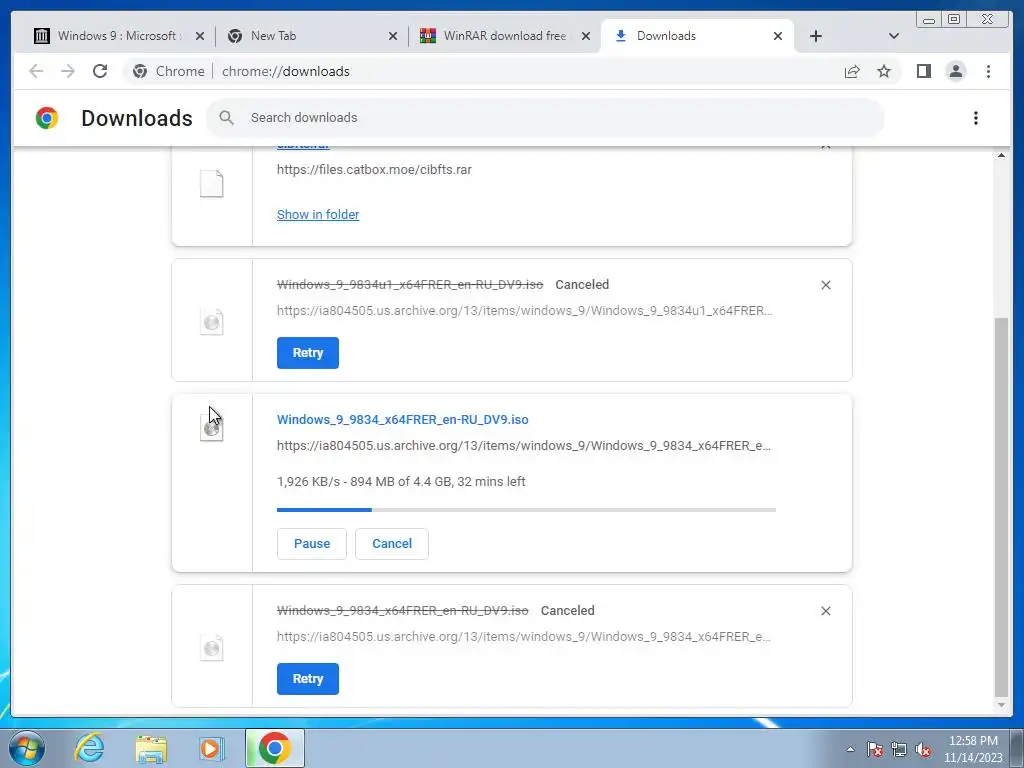This screenshot has height=768, width=1024.
Task: Switch to the WinRAR download free tab
Action: click(505, 36)
